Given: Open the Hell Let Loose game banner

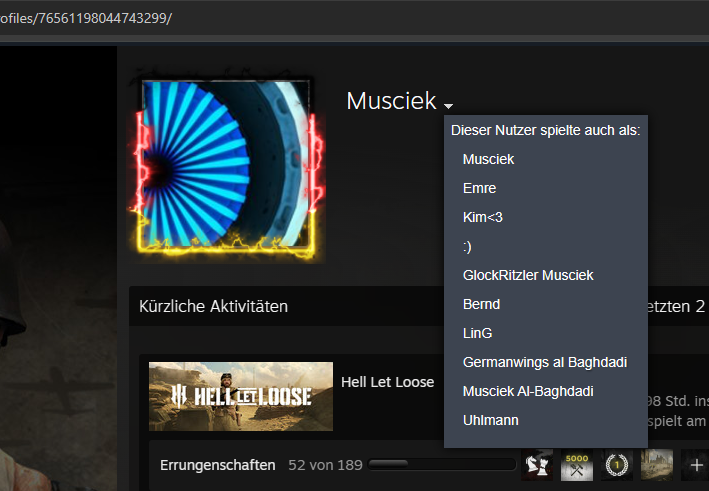Looking at the screenshot, I should click(241, 396).
